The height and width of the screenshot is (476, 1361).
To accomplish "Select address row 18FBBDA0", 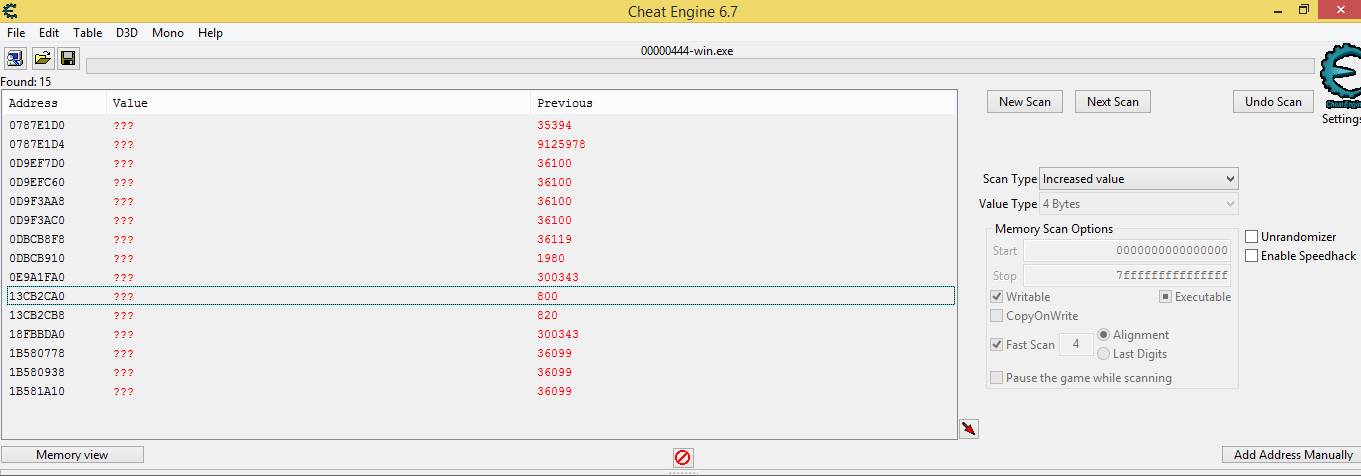I will (480, 335).
